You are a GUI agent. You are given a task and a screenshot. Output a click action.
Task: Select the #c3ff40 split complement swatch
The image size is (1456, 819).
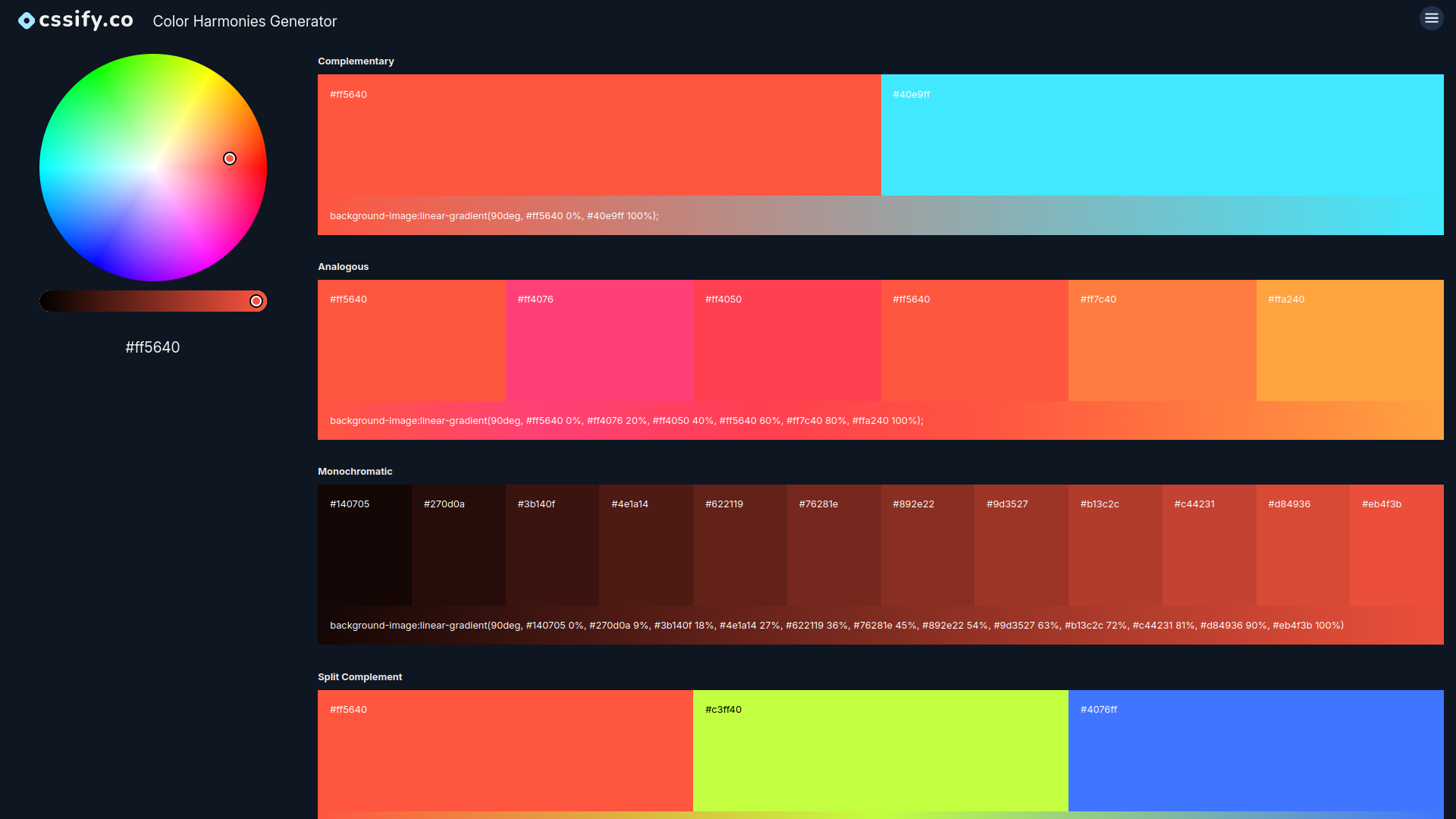coord(880,751)
